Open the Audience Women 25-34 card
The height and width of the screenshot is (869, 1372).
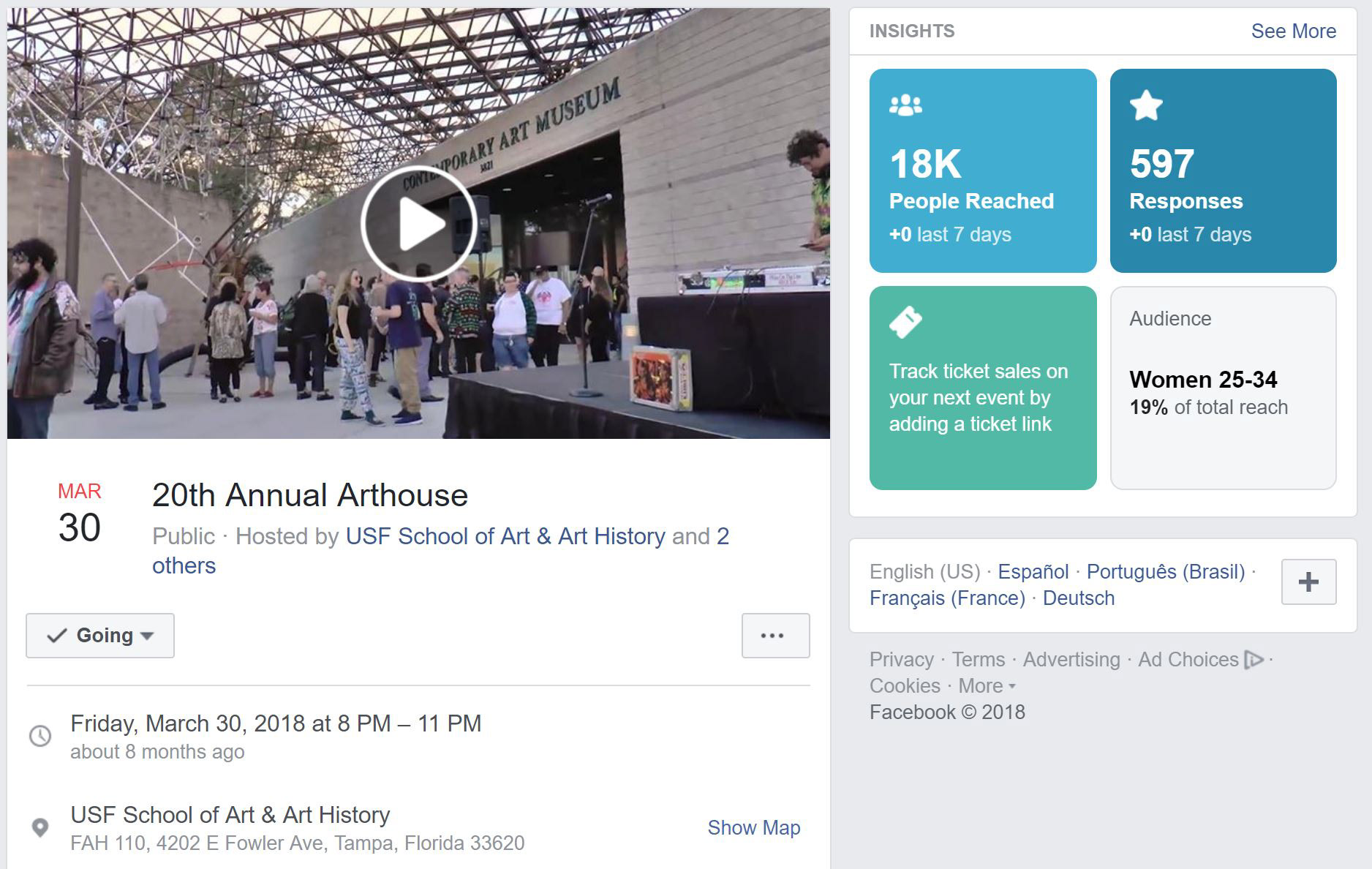point(1223,388)
